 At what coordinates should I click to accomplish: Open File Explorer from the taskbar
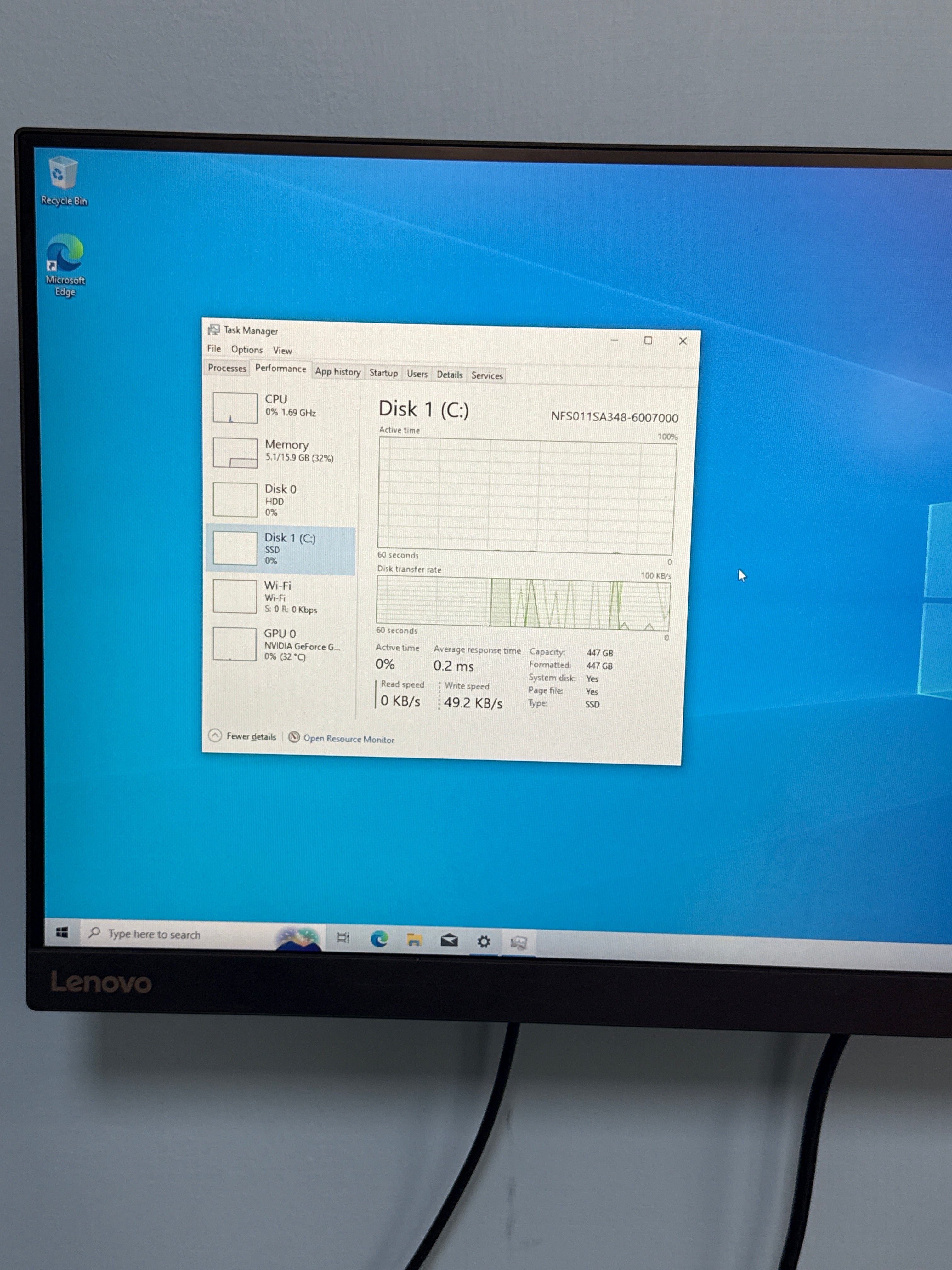point(414,940)
